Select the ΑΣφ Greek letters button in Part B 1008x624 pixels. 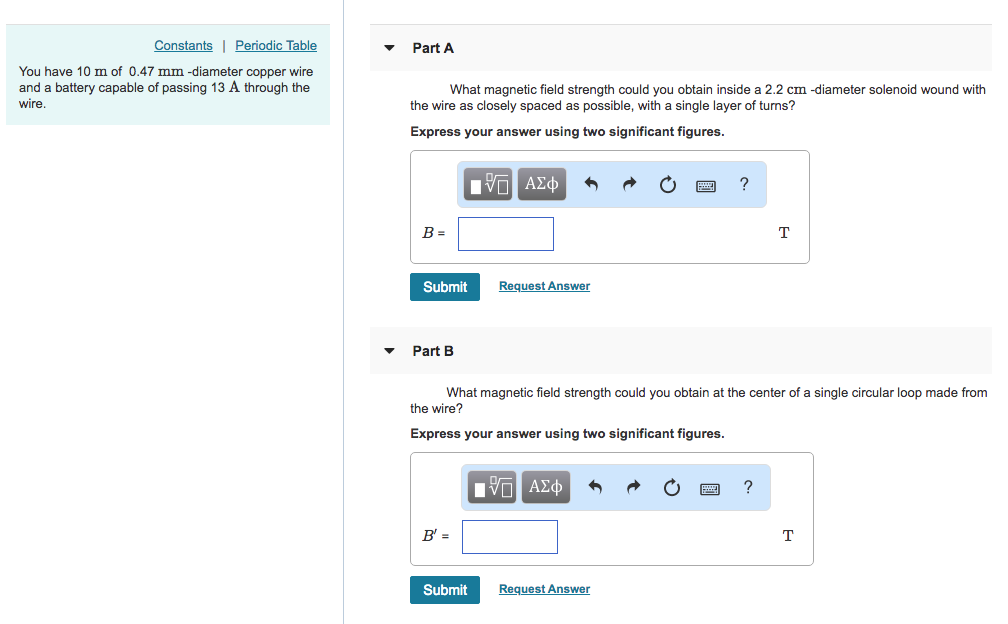(545, 487)
